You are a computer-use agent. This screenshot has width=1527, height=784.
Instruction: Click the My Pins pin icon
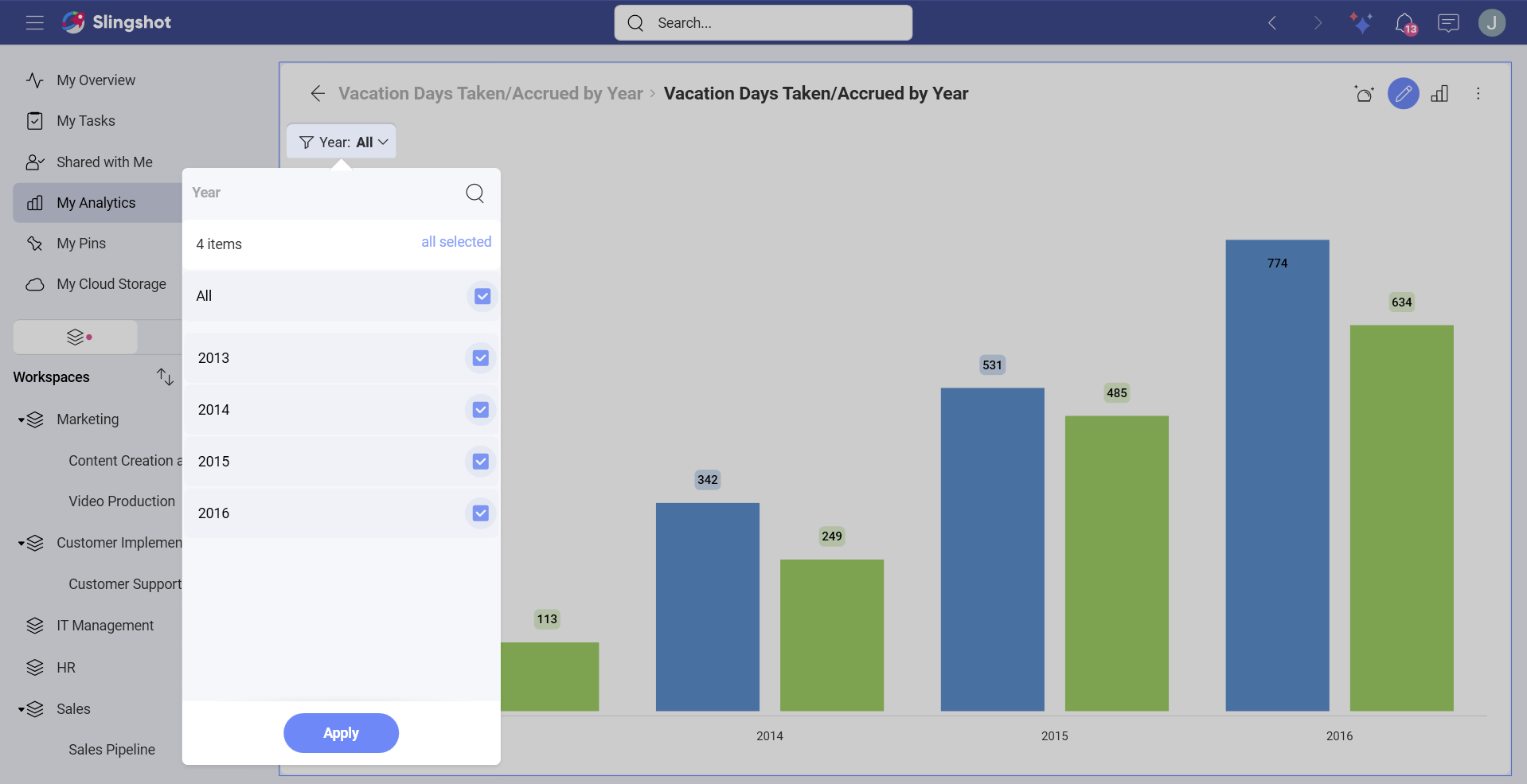(x=35, y=244)
